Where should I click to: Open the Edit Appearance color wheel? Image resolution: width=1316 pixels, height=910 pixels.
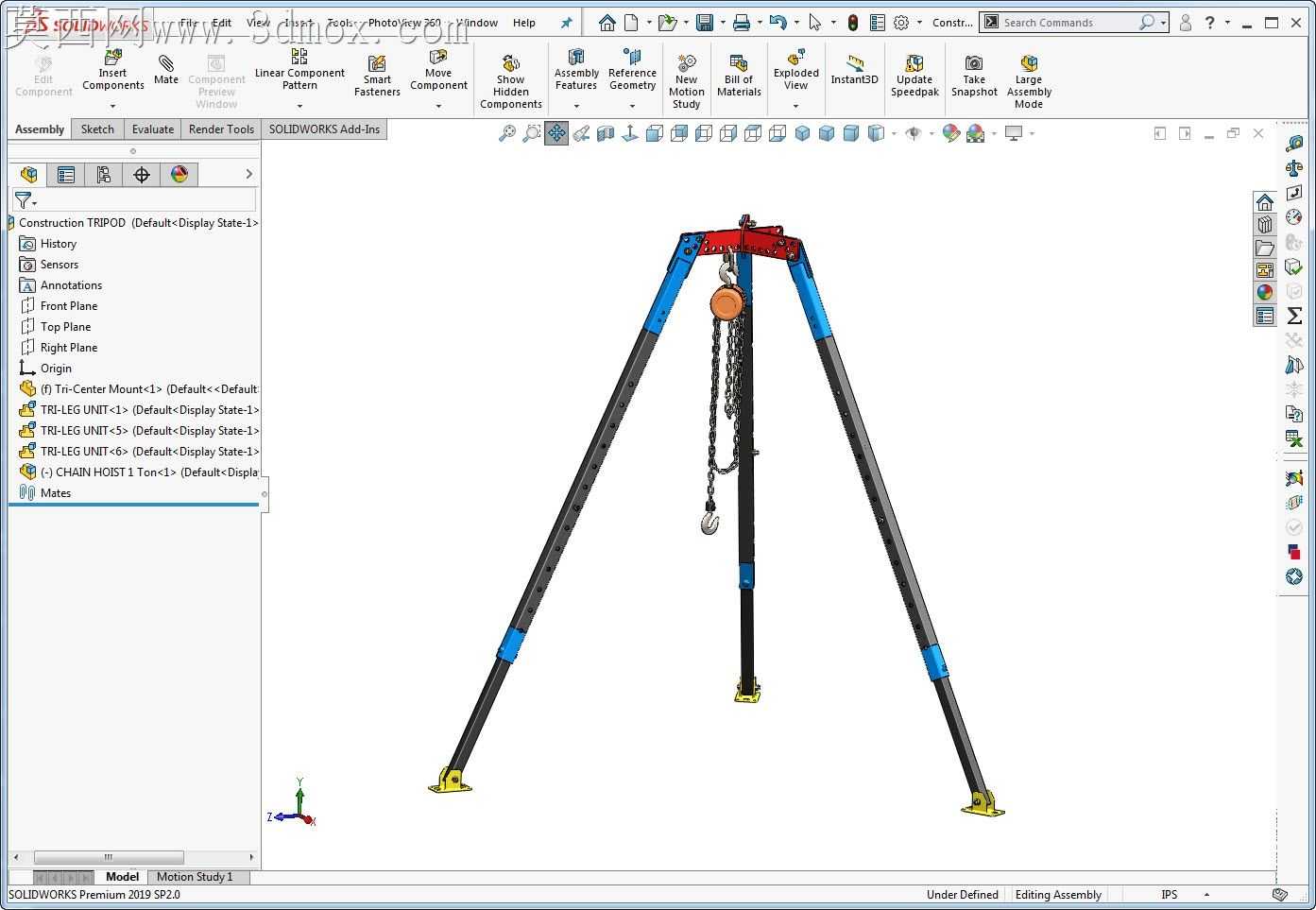(x=951, y=134)
